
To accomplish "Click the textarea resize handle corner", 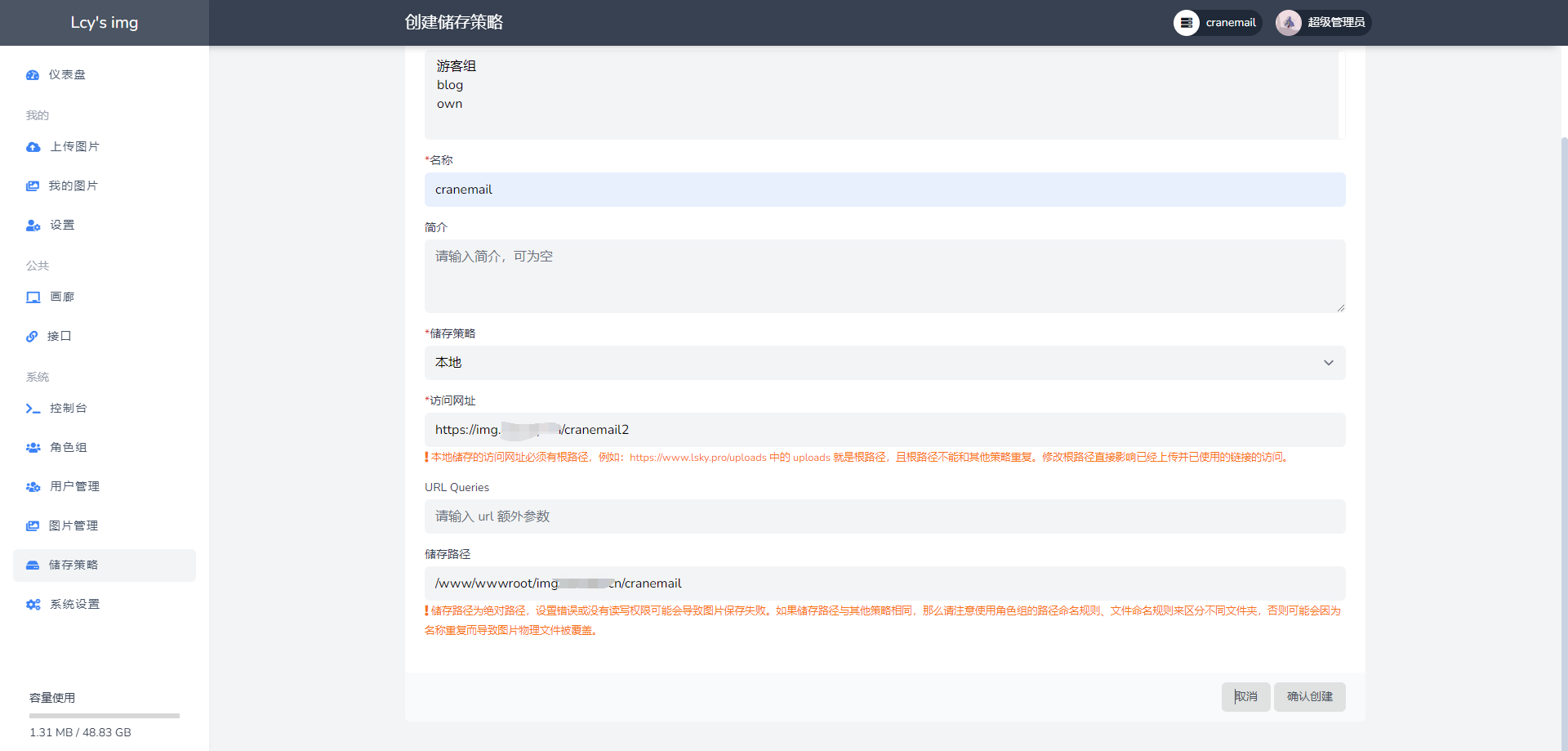I will click(x=1340, y=308).
